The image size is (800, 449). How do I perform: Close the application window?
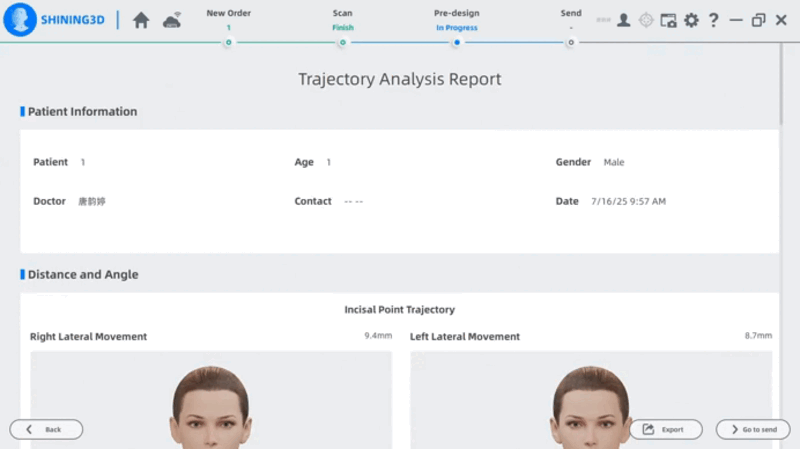tap(781, 20)
